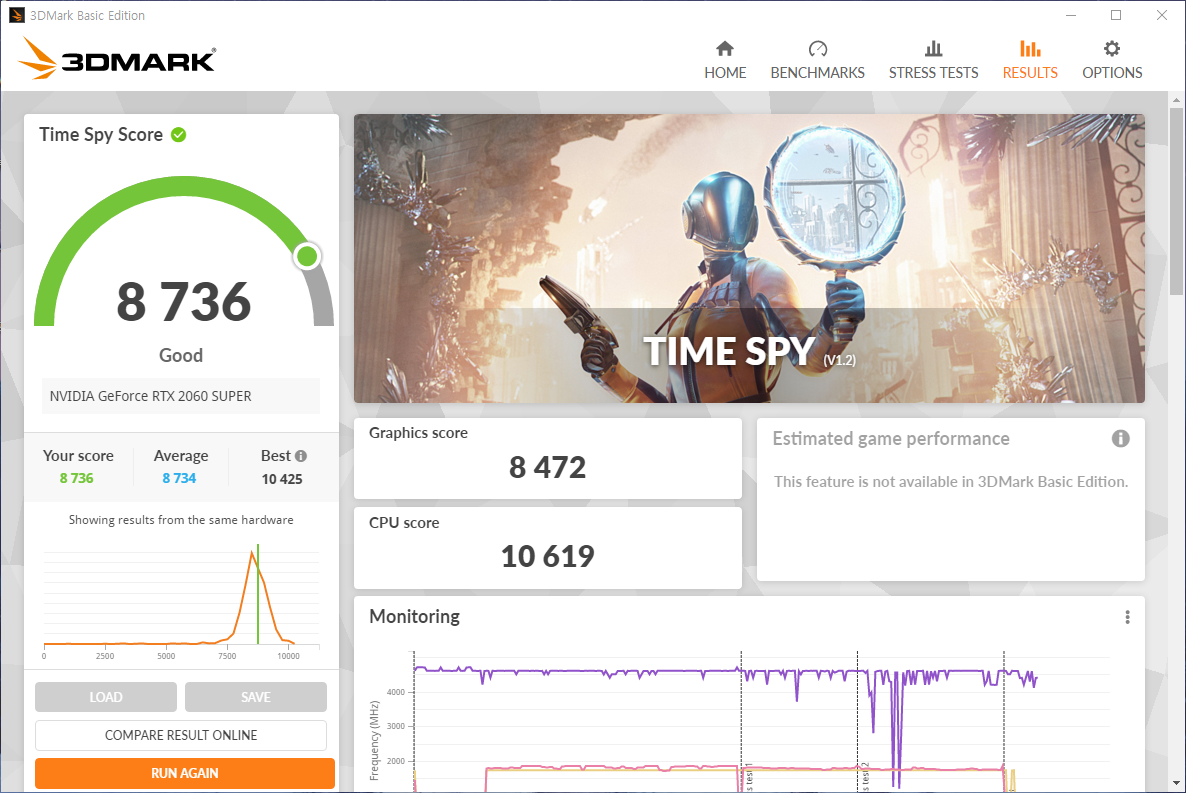Click the large 8 736 score
Image resolution: width=1186 pixels, height=793 pixels.
(184, 301)
